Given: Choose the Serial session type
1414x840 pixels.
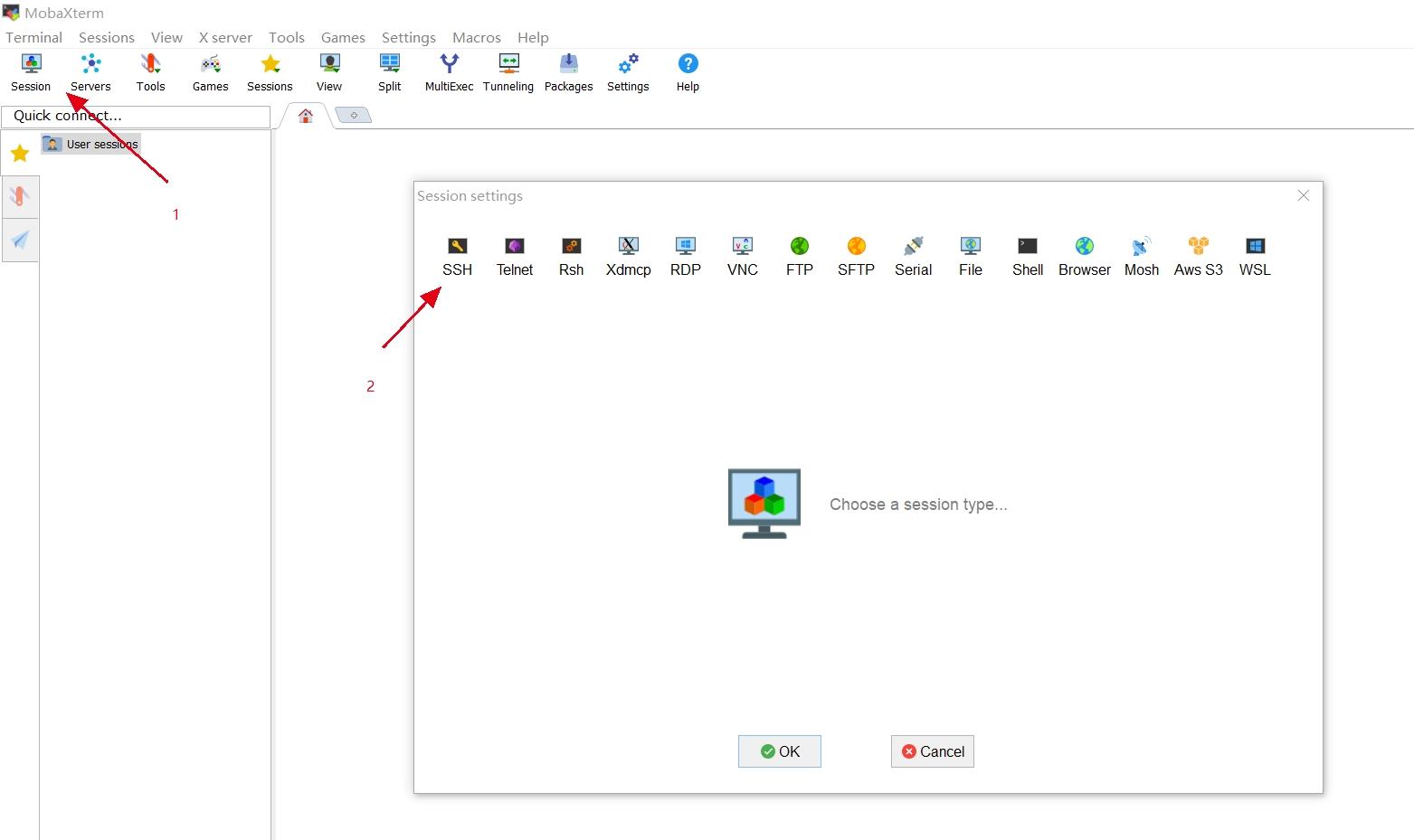Looking at the screenshot, I should pyautogui.click(x=913, y=257).
